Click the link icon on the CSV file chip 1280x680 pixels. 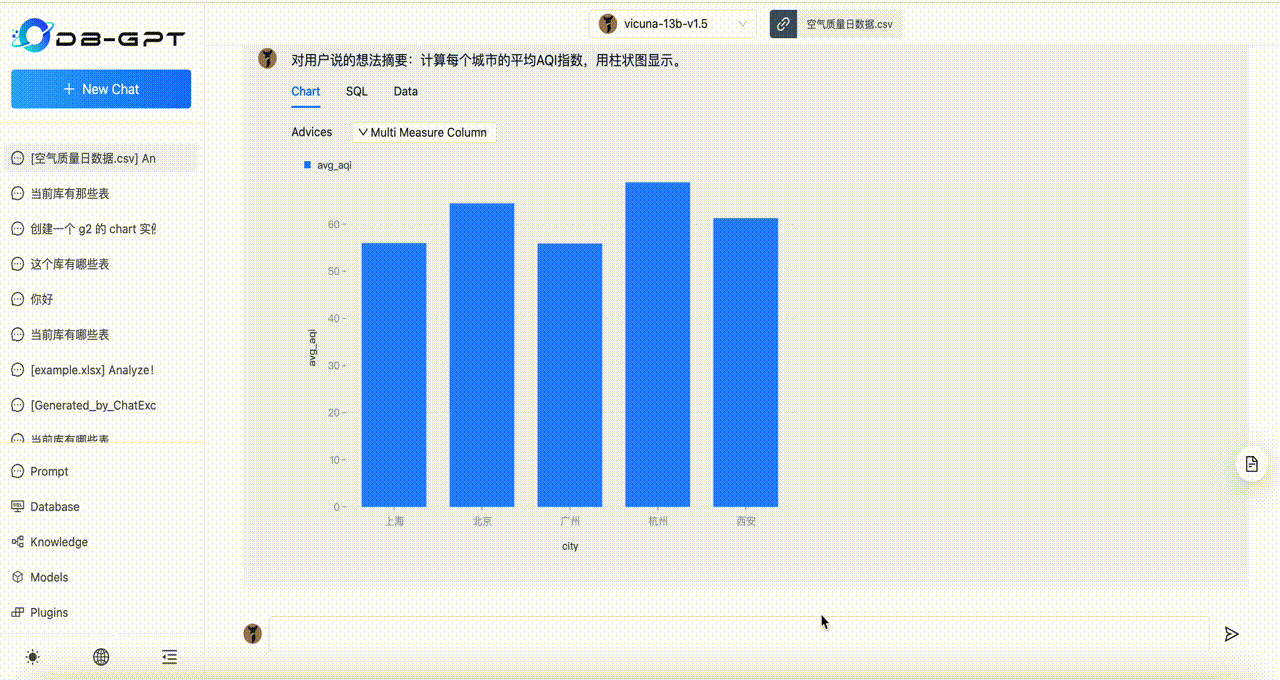pos(782,23)
